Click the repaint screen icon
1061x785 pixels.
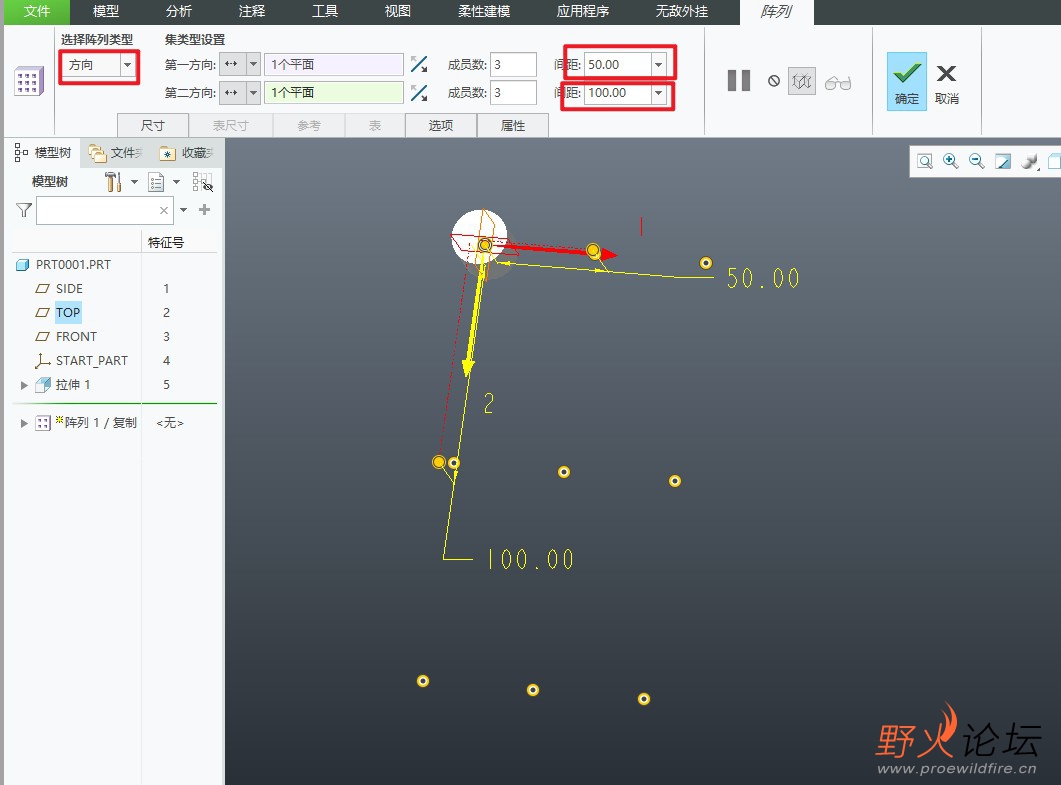pos(1003,161)
